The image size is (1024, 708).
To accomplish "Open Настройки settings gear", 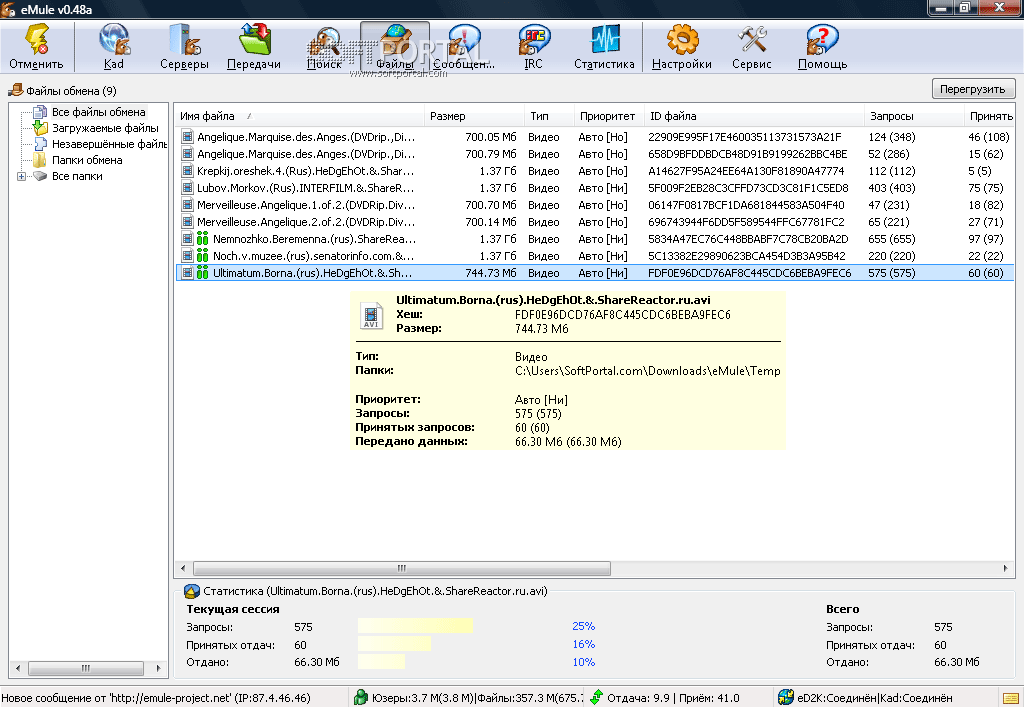I will [682, 47].
